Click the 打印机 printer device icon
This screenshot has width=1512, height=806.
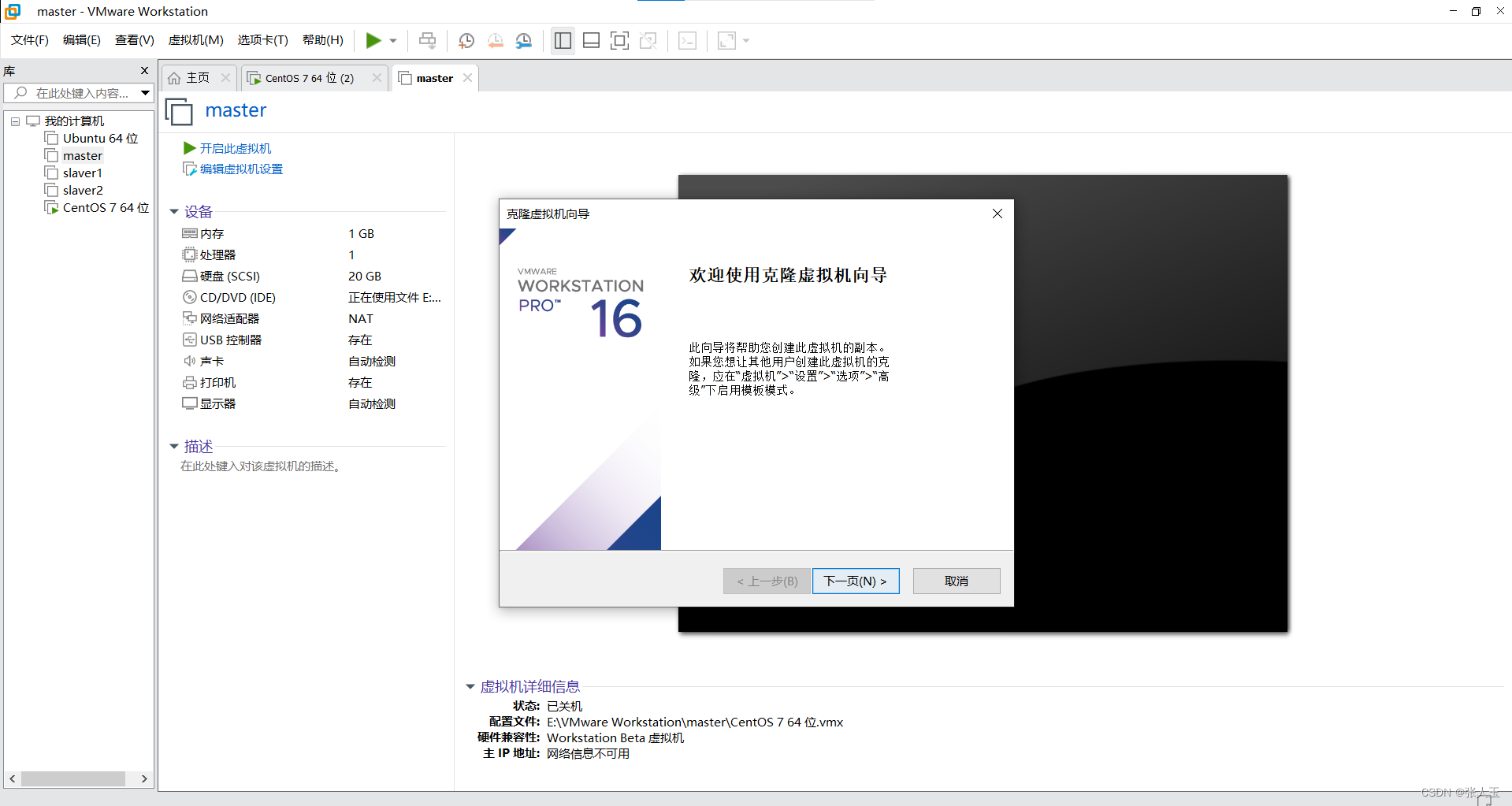(x=189, y=382)
